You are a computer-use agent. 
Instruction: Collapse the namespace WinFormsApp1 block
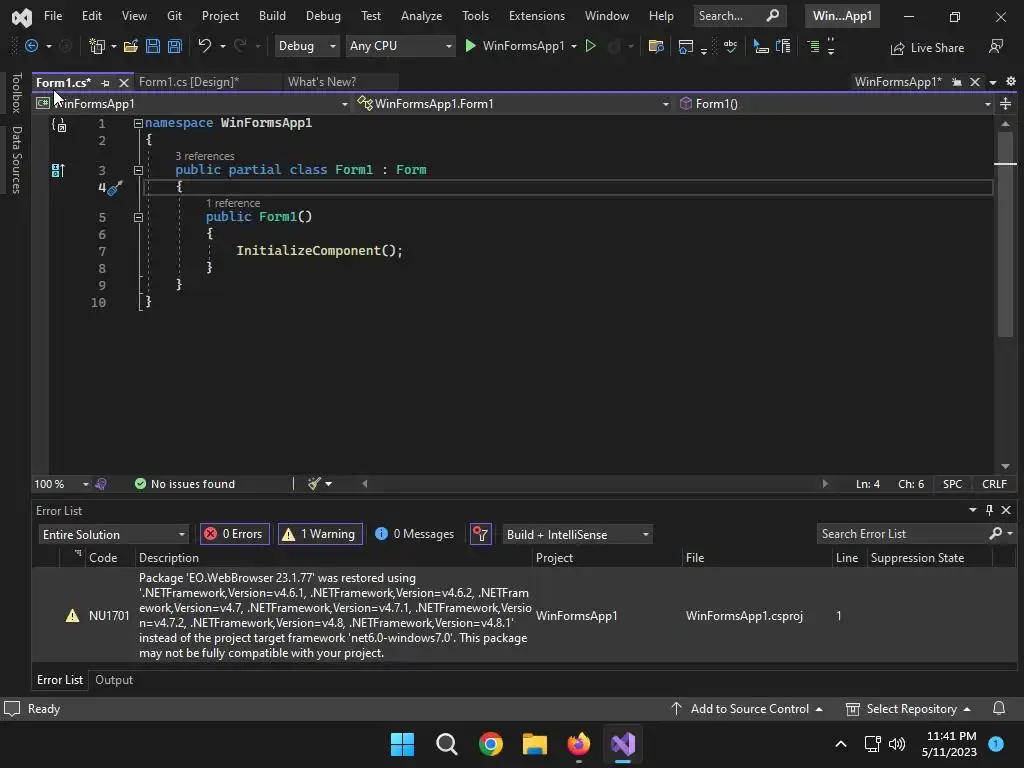click(138, 123)
